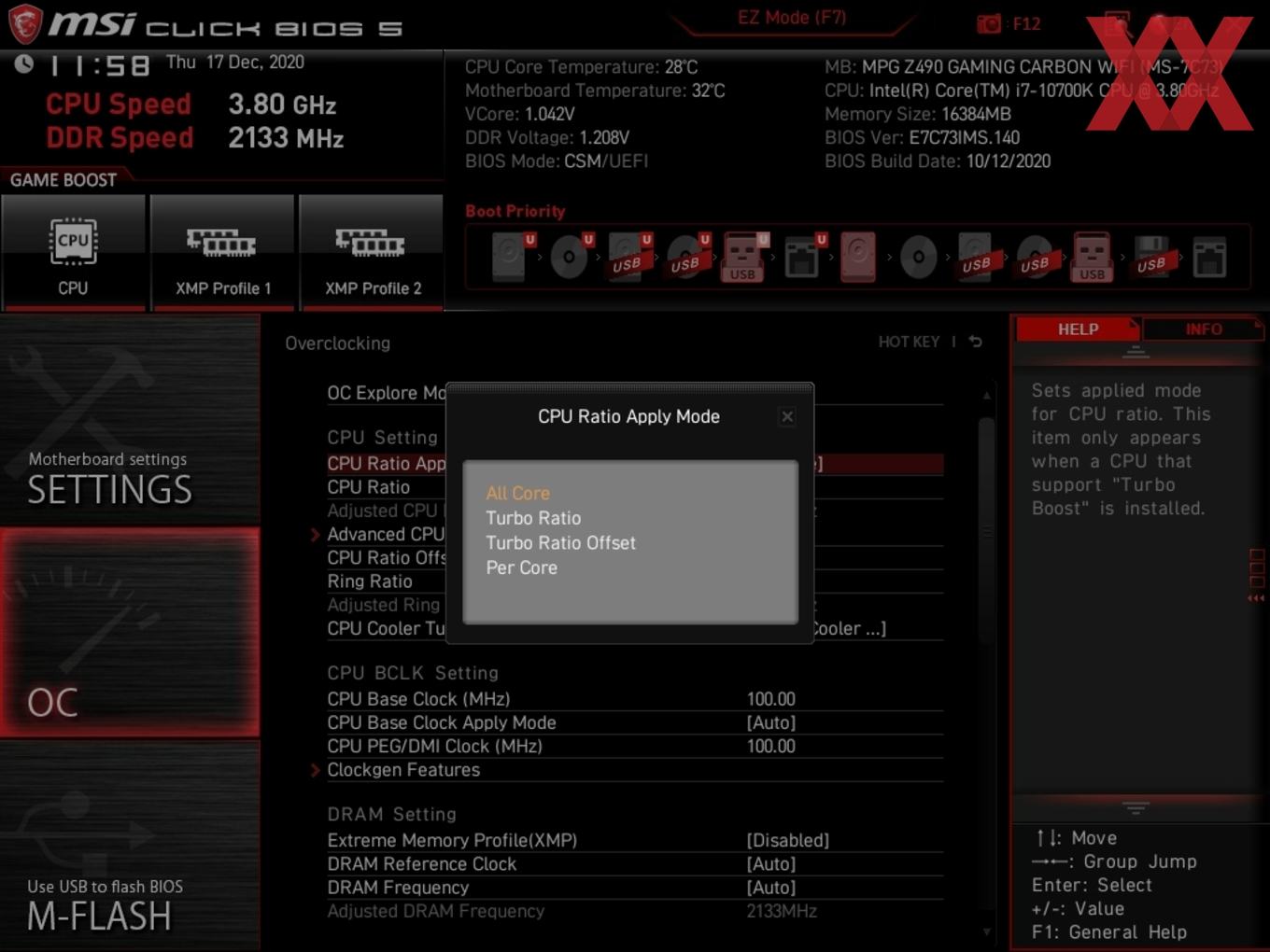Select CPU PEG/DMI Clock (MHz) label
The image size is (1270, 952).
tap(434, 746)
